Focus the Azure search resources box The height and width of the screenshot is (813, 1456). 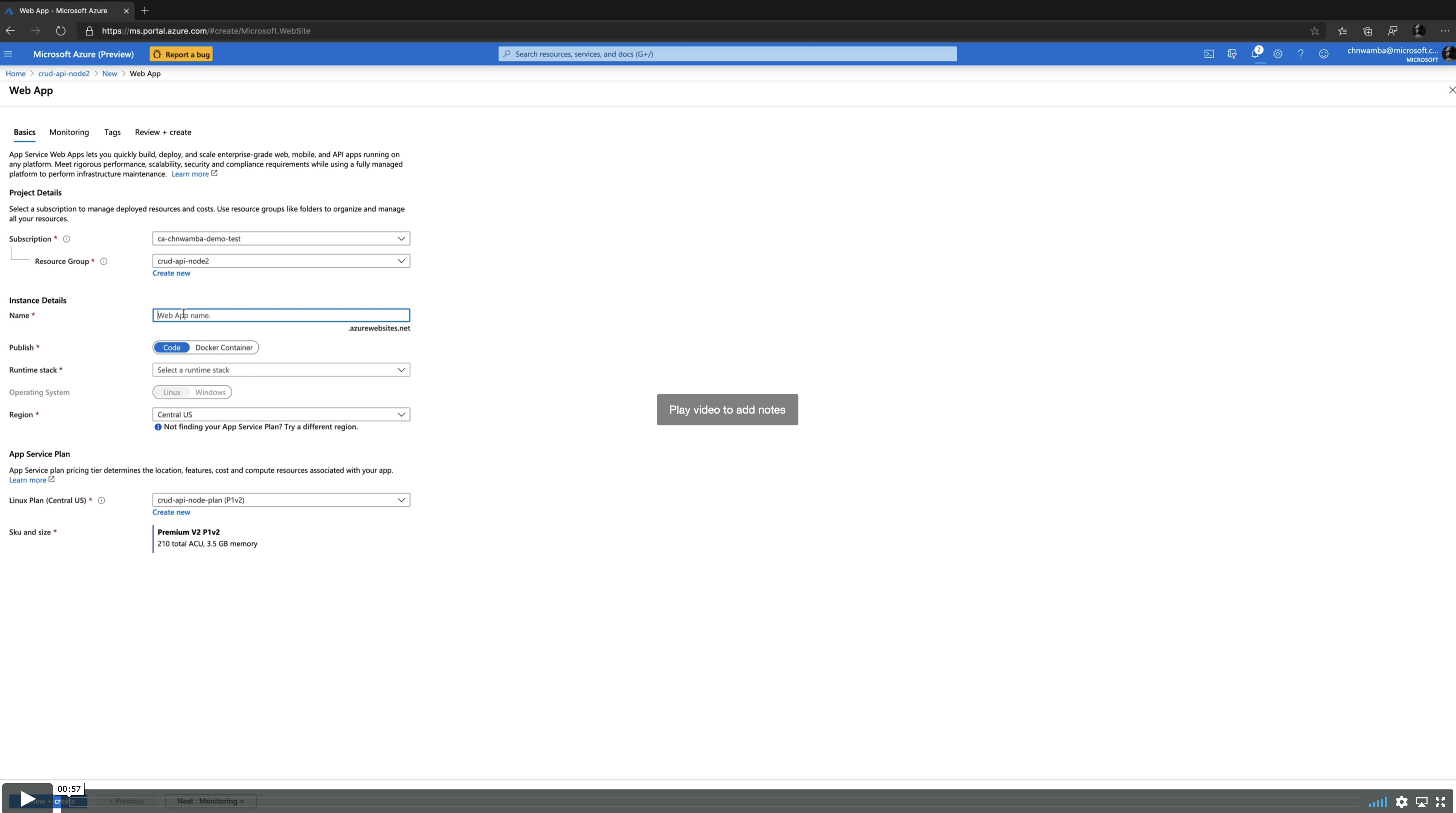728,54
